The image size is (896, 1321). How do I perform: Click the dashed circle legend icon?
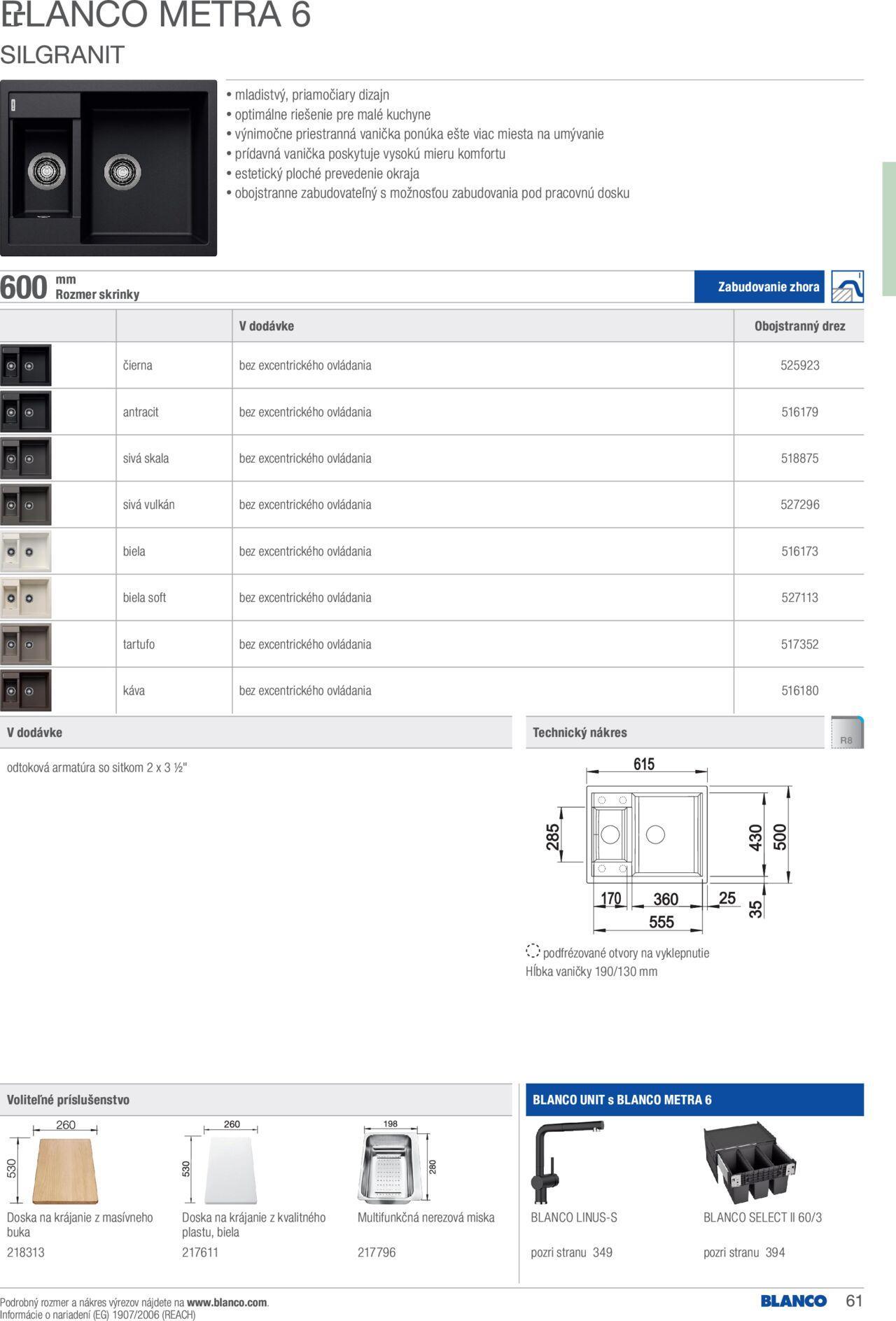click(533, 951)
